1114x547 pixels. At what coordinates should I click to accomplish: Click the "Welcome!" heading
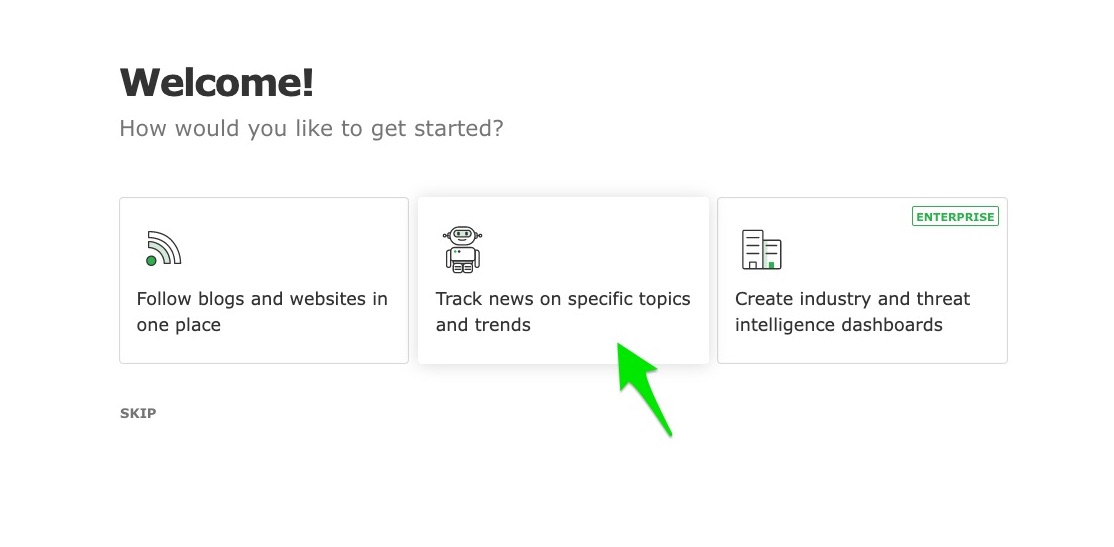[216, 82]
